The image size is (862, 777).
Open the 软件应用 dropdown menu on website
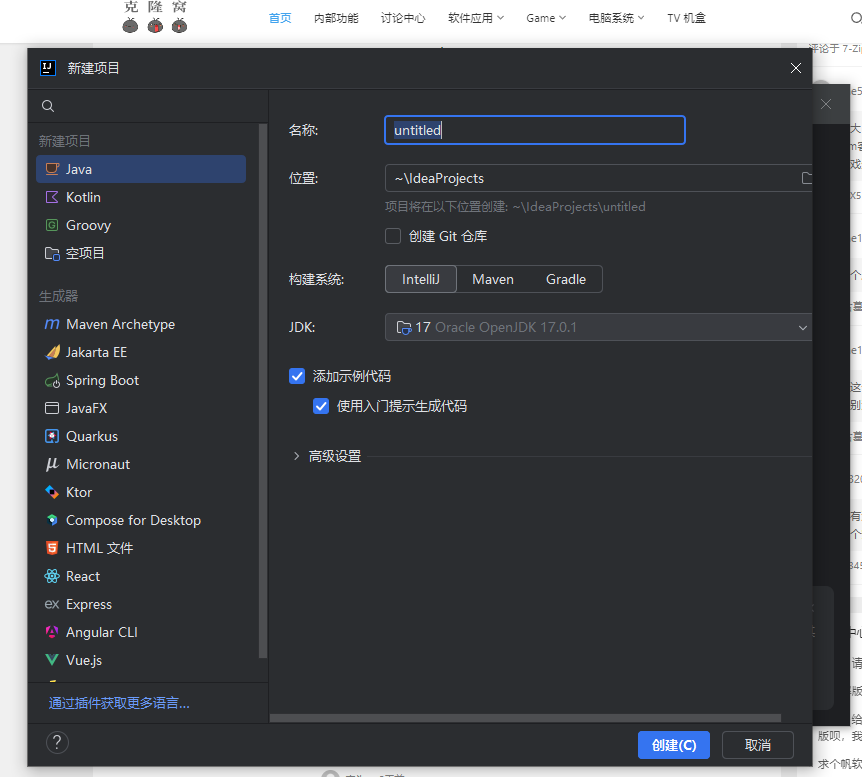(x=476, y=18)
